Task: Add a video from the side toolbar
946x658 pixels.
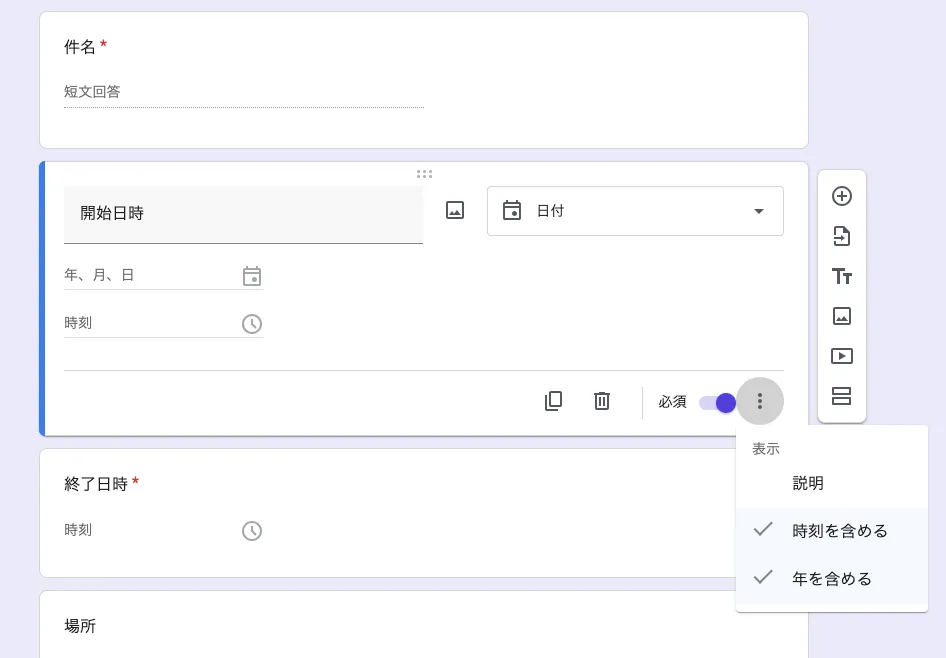Action: coord(842,356)
